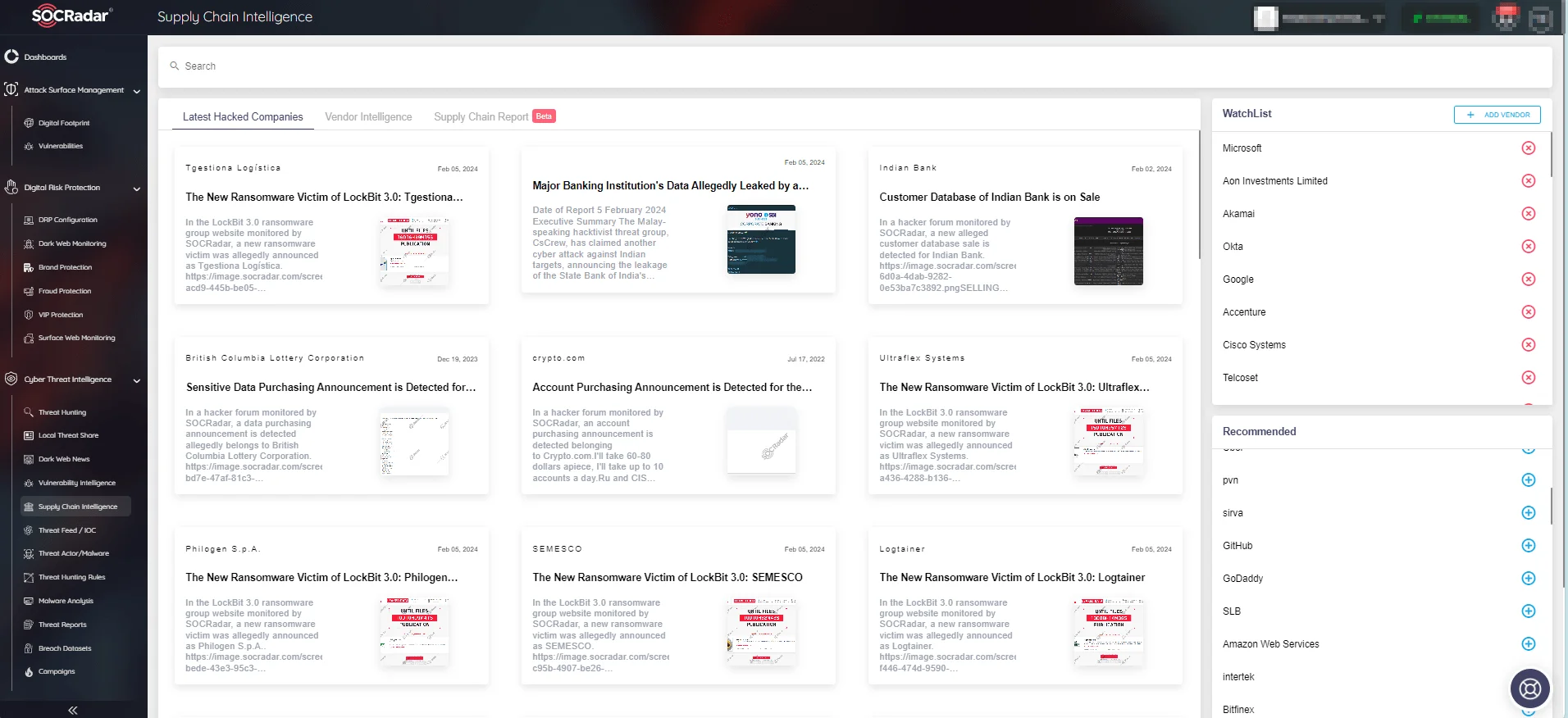Open Vulnerability Intelligence
The height and width of the screenshot is (718, 1568).
pyautogui.click(x=77, y=483)
